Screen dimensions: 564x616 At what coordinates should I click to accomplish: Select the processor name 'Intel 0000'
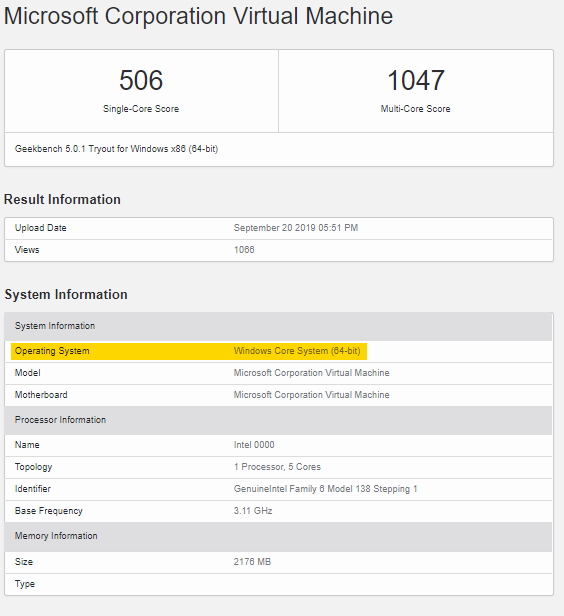(254, 445)
